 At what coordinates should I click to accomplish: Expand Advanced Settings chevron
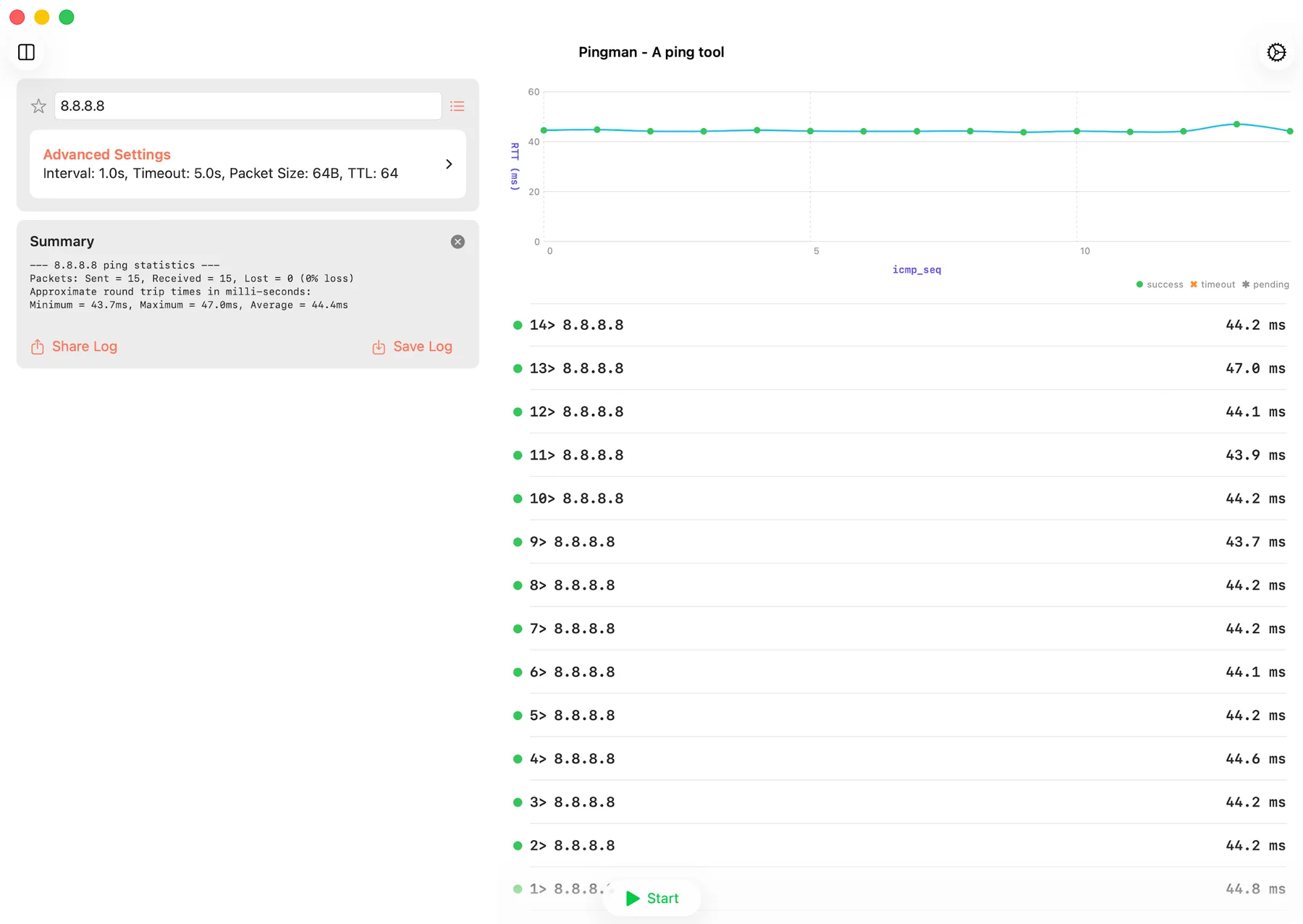point(449,164)
